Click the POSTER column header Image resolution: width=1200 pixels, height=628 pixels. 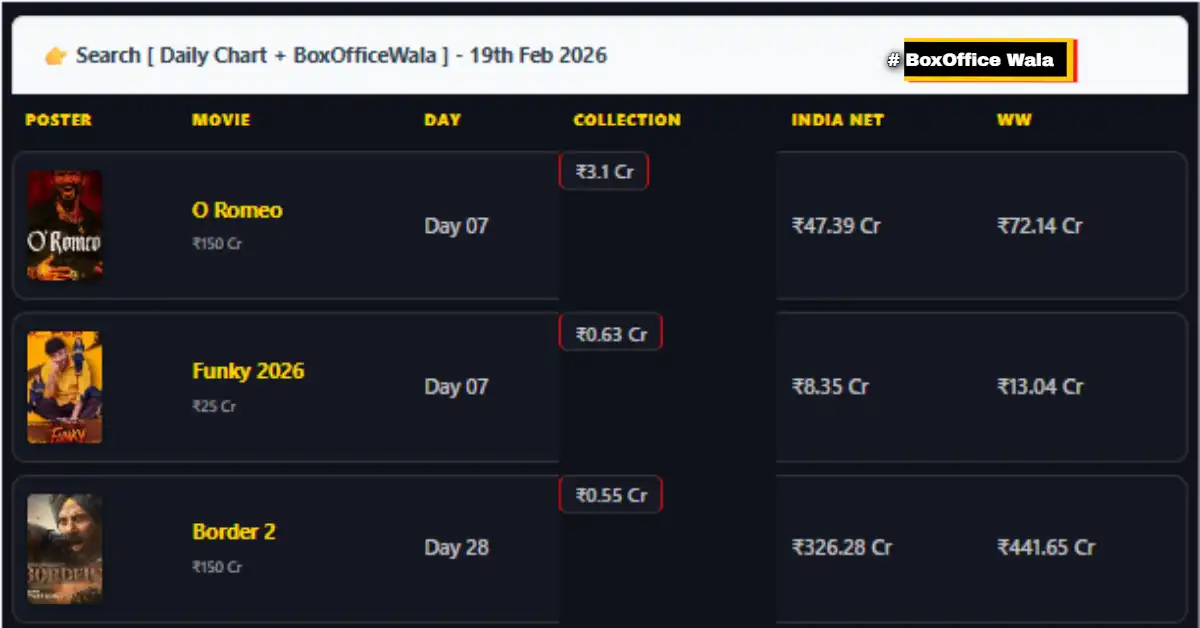point(58,120)
